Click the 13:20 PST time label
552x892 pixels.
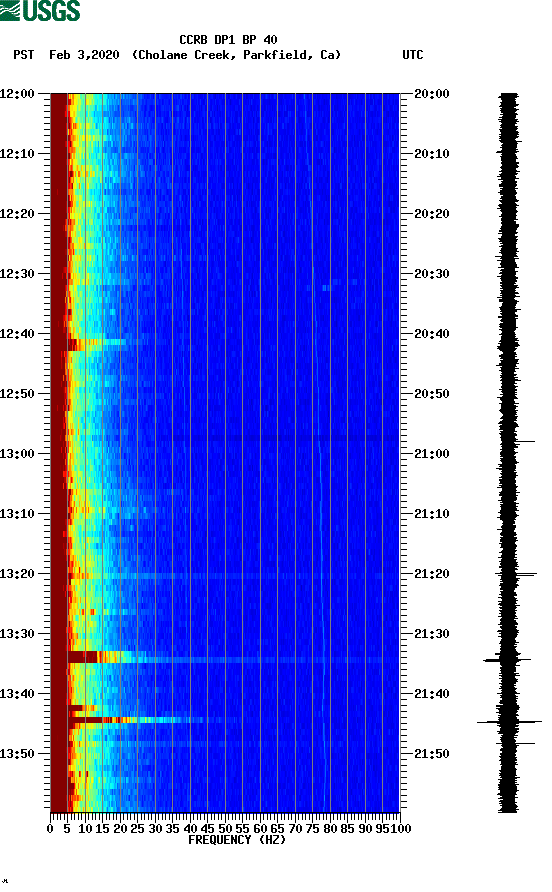point(17,574)
